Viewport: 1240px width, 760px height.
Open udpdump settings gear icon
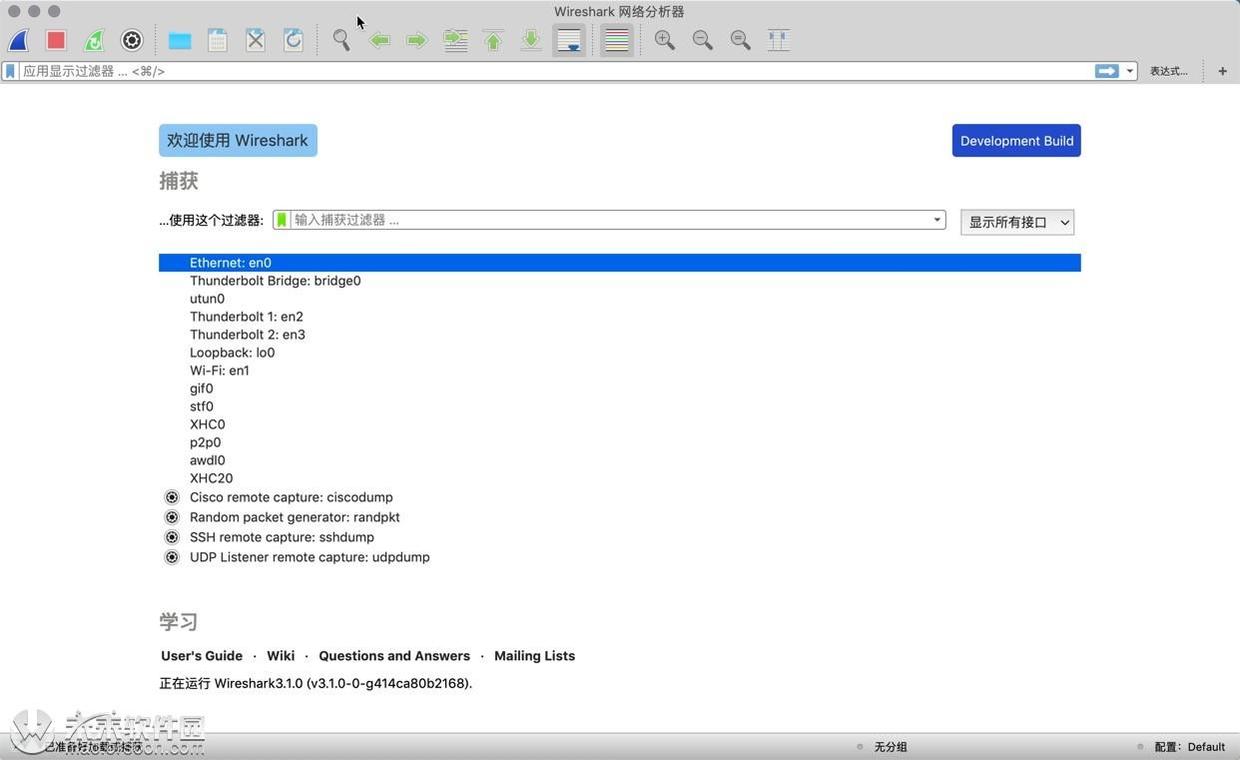point(172,557)
